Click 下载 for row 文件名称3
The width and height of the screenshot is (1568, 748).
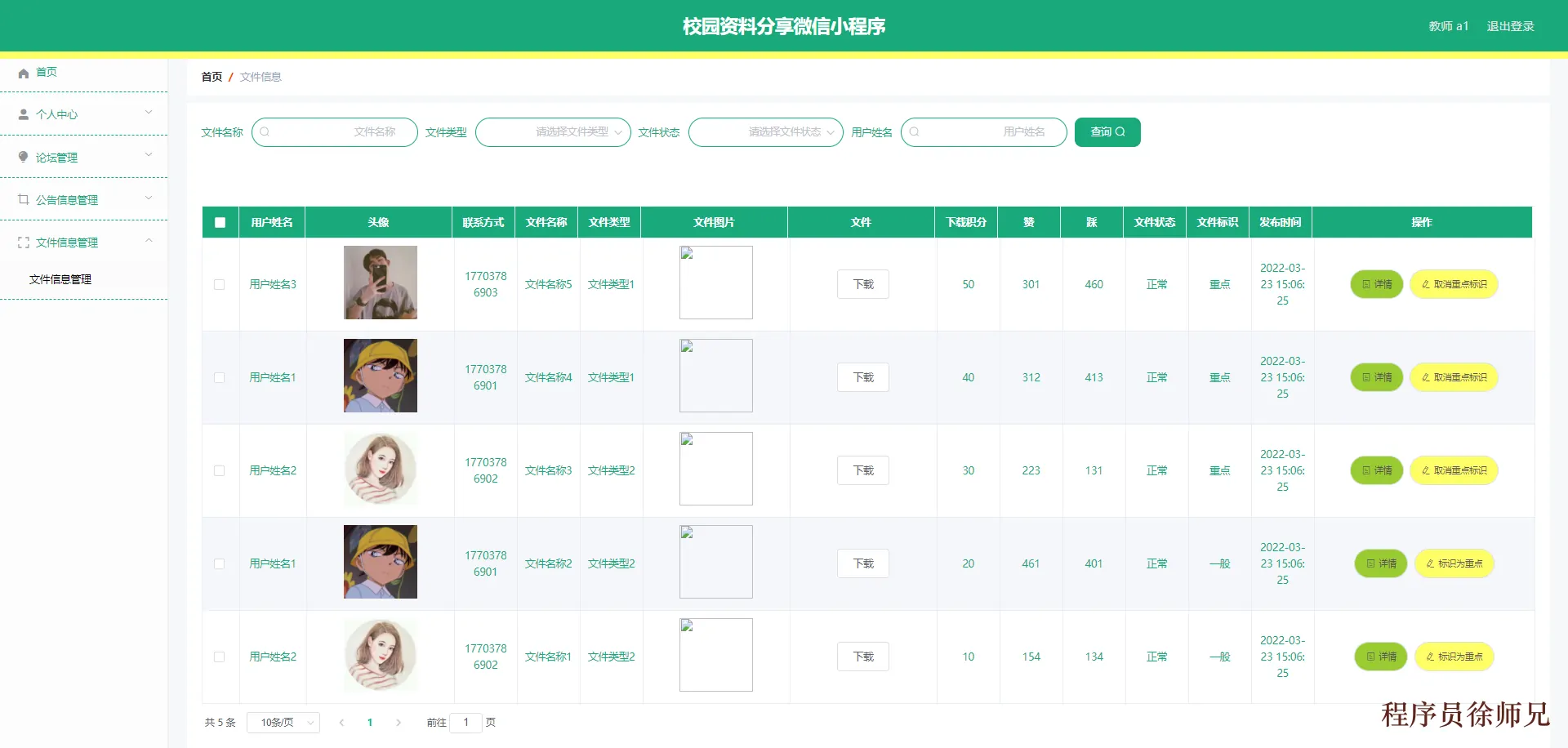pyautogui.click(x=863, y=470)
